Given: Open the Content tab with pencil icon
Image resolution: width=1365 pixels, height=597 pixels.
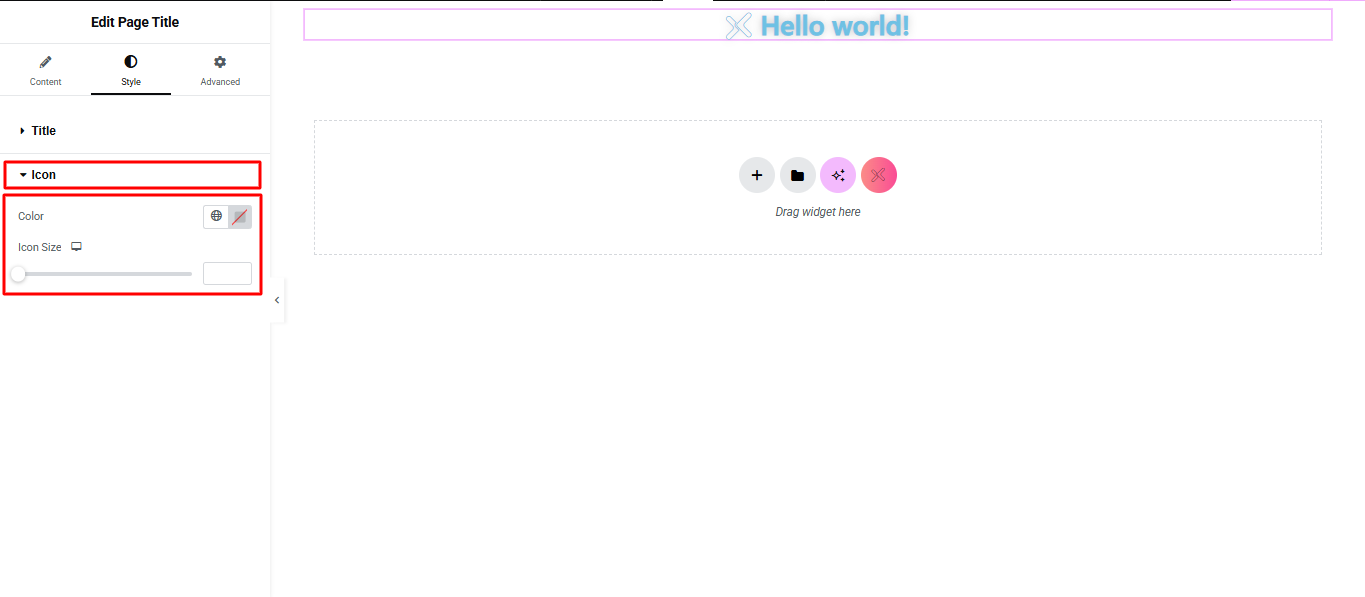Looking at the screenshot, I should pyautogui.click(x=45, y=70).
